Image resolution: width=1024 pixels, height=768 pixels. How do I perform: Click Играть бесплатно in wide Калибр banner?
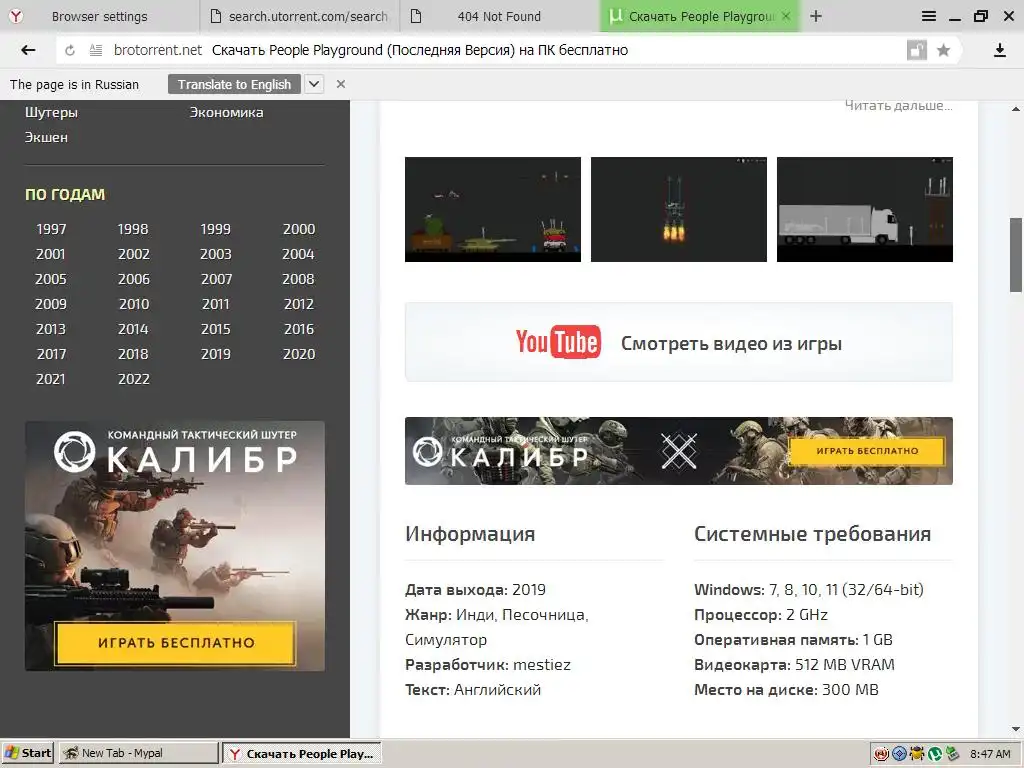[867, 451]
